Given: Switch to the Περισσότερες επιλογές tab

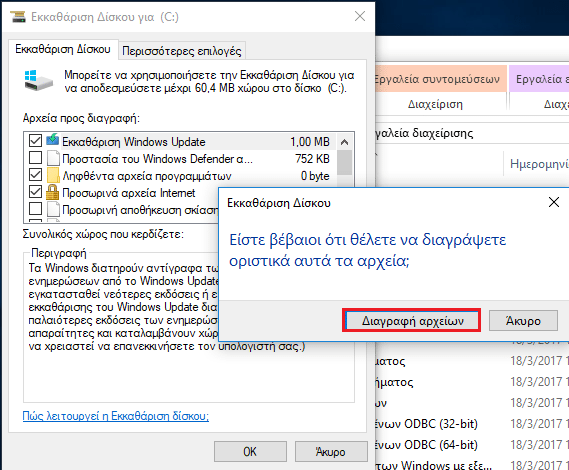Looking at the screenshot, I should click(x=182, y=51).
